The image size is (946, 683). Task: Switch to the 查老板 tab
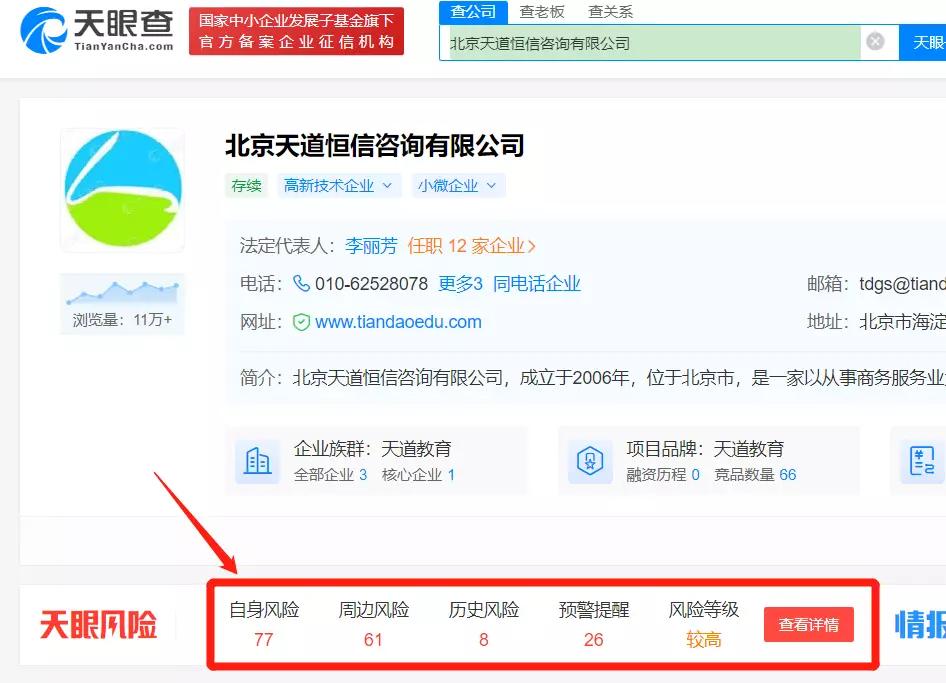(539, 12)
